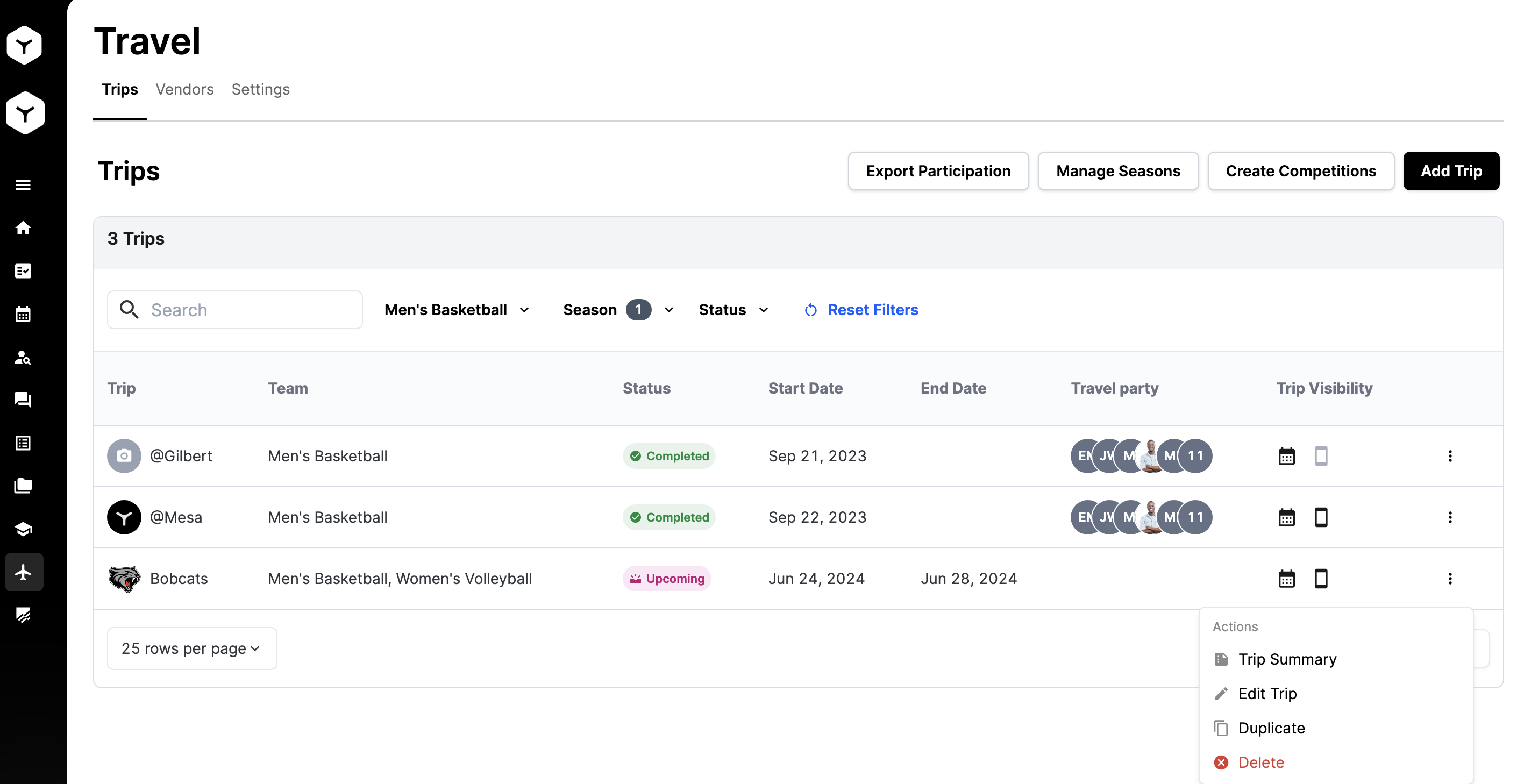Open the 25 rows per page dropdown
The image size is (1517, 784).
coord(191,648)
